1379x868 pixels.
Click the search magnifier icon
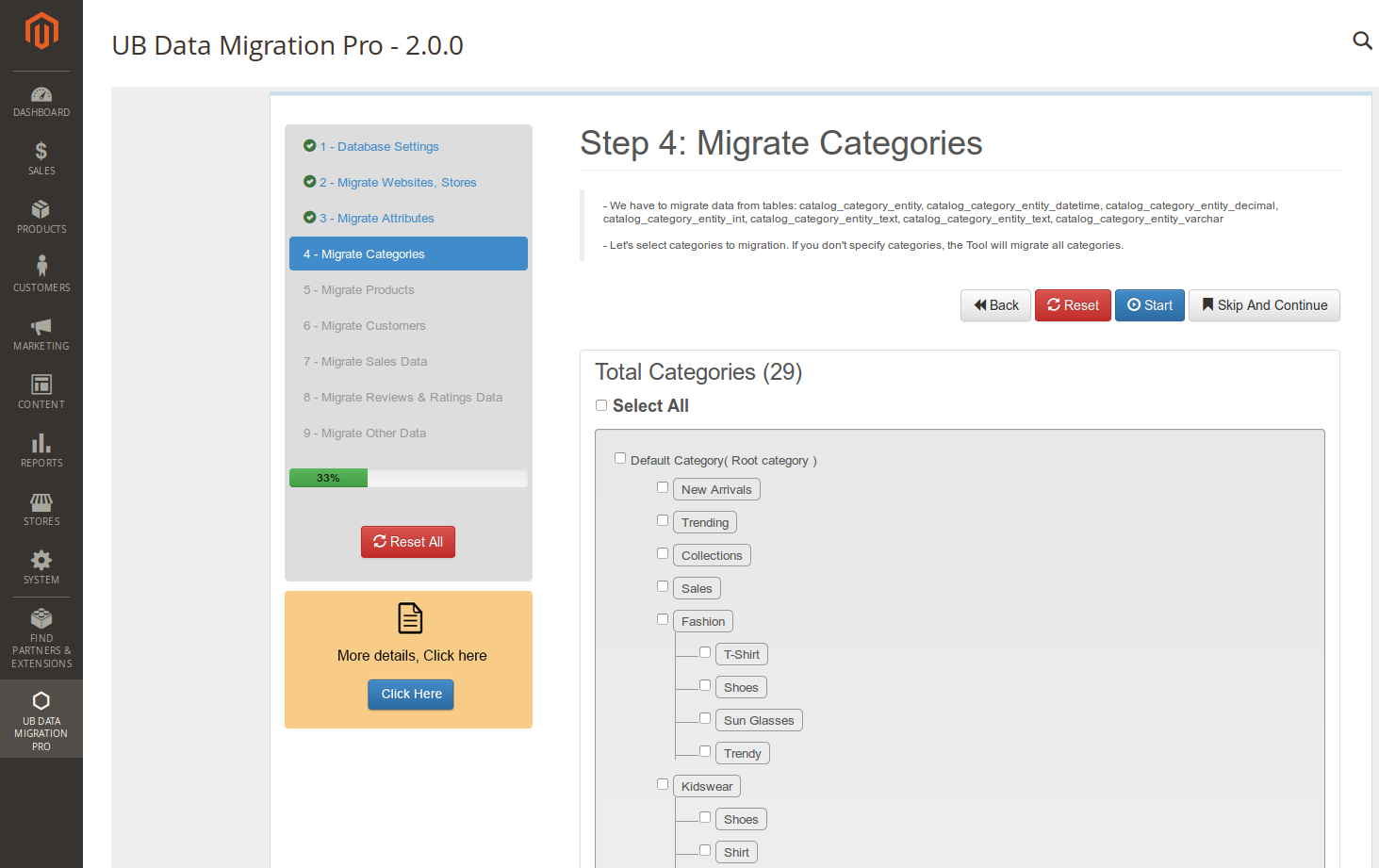(x=1362, y=41)
